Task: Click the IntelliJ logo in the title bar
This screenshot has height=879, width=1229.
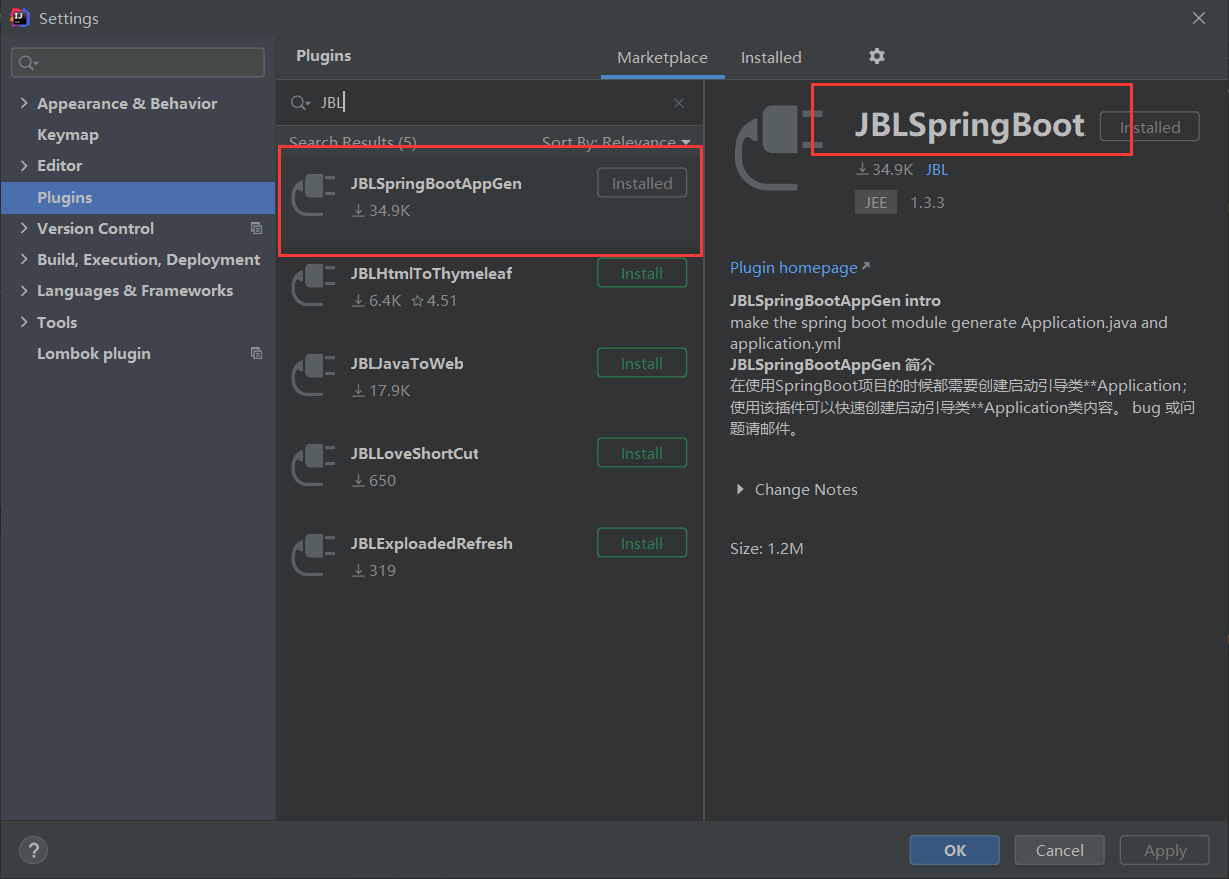Action: click(19, 18)
